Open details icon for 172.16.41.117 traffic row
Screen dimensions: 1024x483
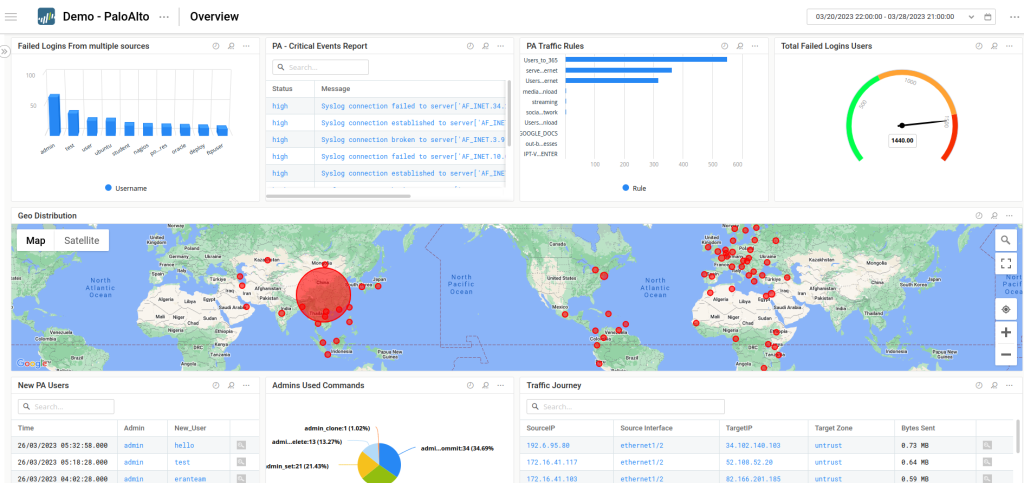(x=987, y=462)
